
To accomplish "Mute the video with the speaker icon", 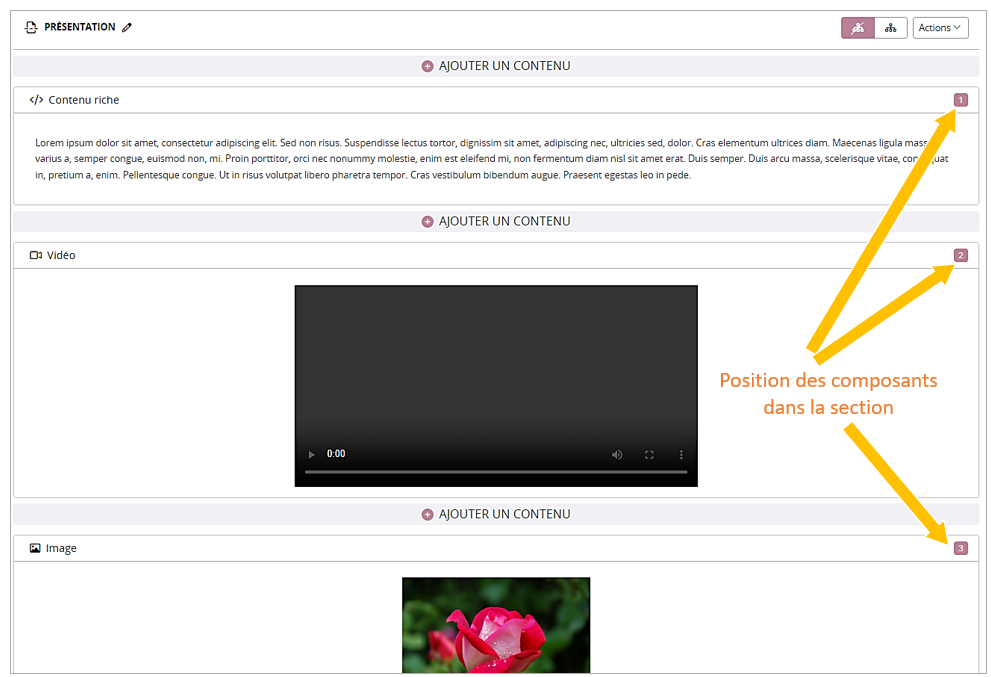I will [x=617, y=455].
